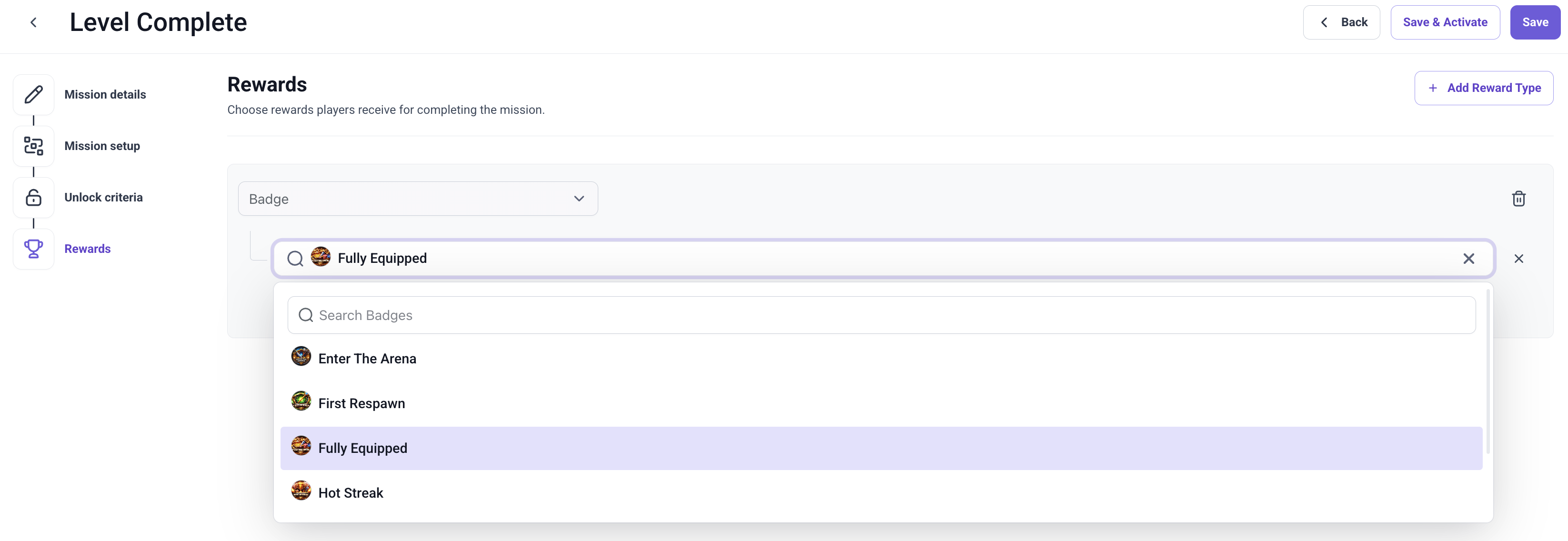This screenshot has width=1568, height=541.
Task: Focus the Search Badges input field
Action: (881, 315)
